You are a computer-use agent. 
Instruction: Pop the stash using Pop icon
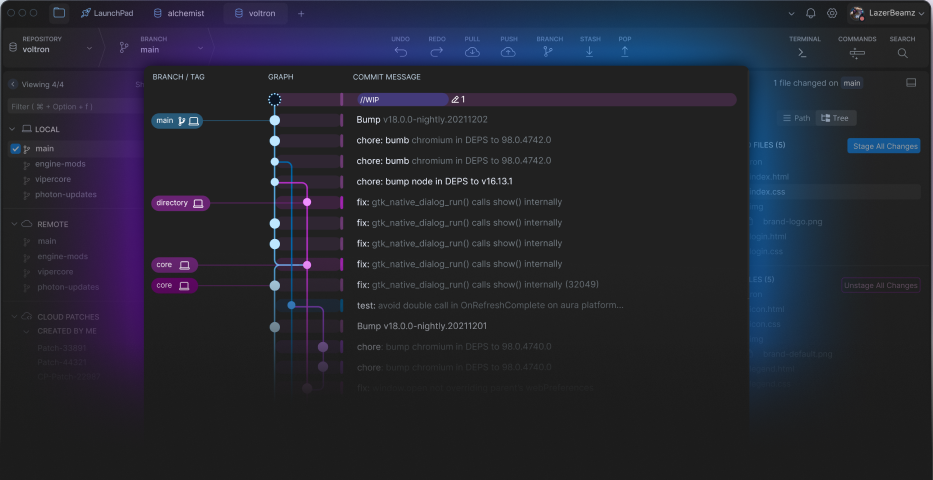[x=625, y=51]
